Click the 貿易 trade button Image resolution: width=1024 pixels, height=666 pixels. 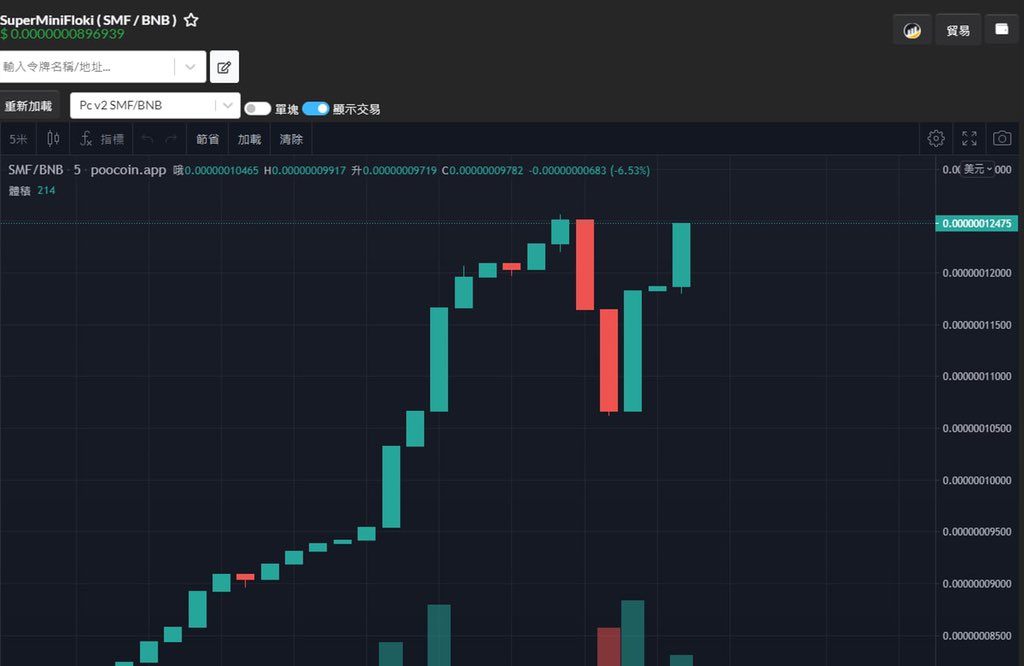pos(958,30)
